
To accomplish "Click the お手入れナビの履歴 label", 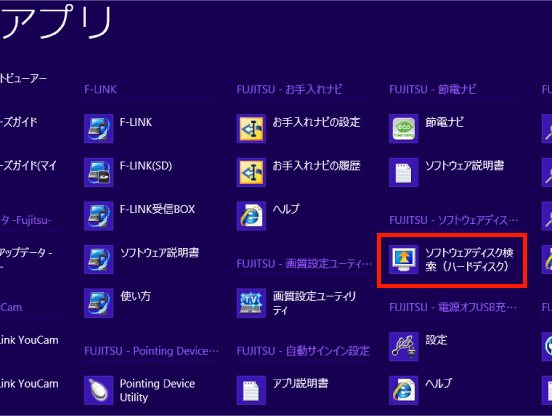I will 316,166.
